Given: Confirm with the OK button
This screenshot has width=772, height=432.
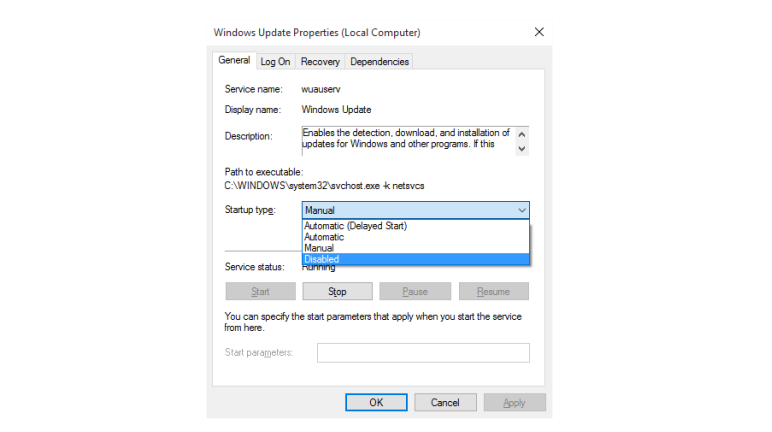Looking at the screenshot, I should point(376,402).
